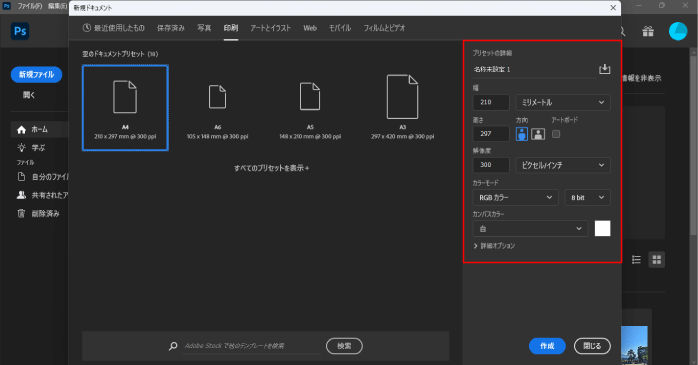Image resolution: width=698 pixels, height=365 pixels.
Task: Switch to アートとイラスト tab
Action: 270,28
